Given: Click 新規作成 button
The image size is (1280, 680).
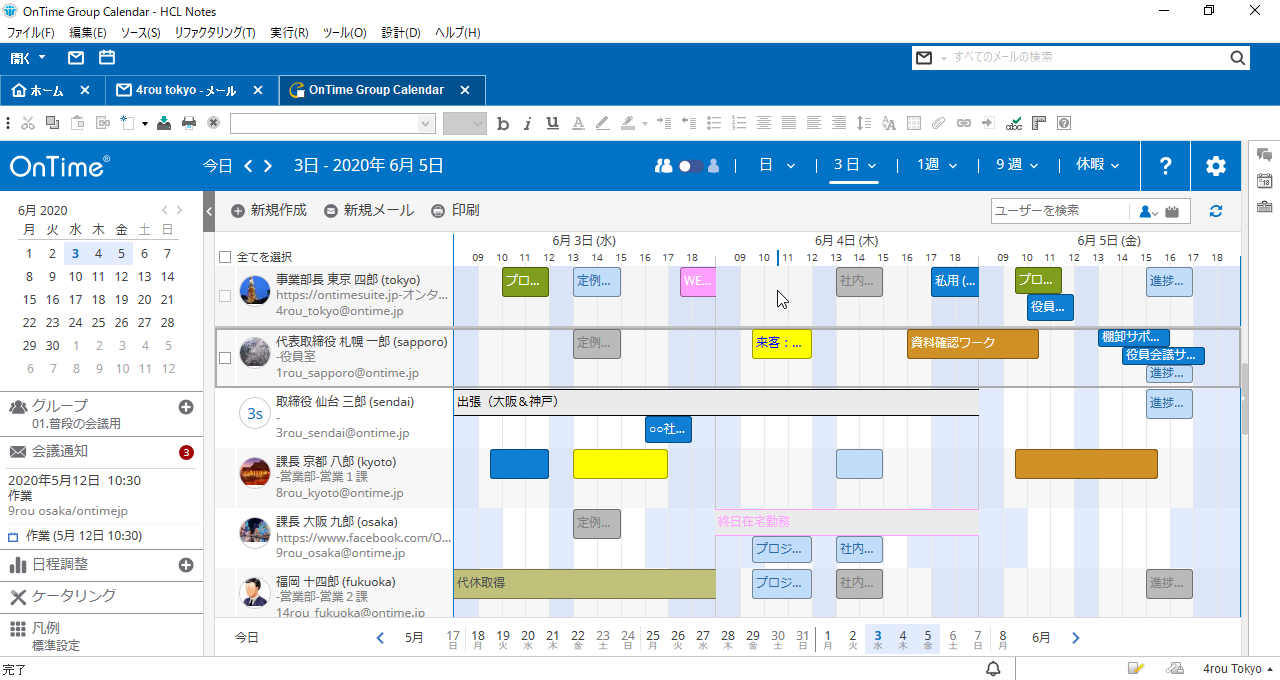Looking at the screenshot, I should [x=268, y=211].
